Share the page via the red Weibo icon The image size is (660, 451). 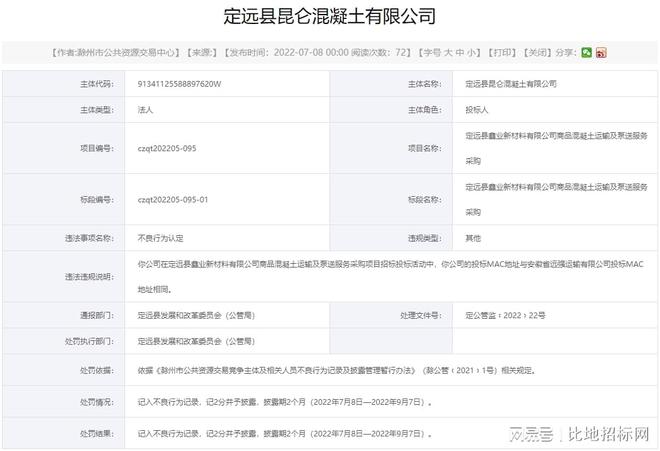(x=601, y=53)
